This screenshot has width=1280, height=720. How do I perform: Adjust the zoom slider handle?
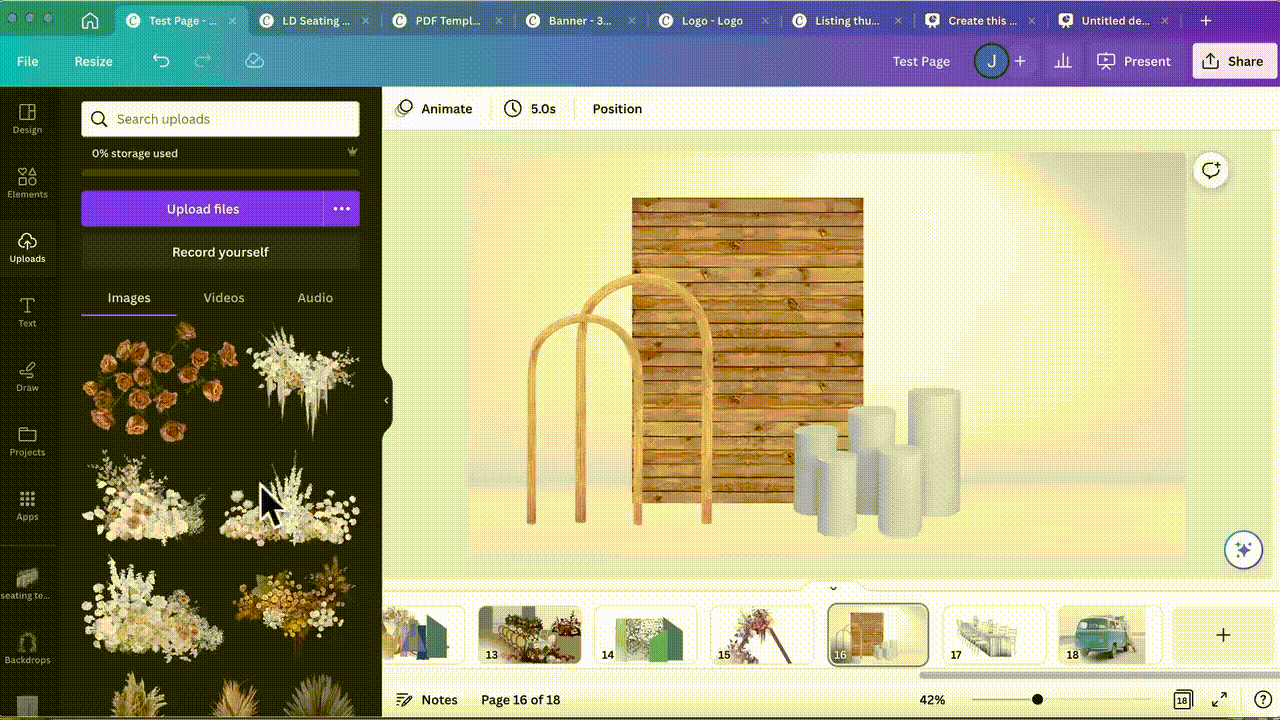pos(1037,700)
